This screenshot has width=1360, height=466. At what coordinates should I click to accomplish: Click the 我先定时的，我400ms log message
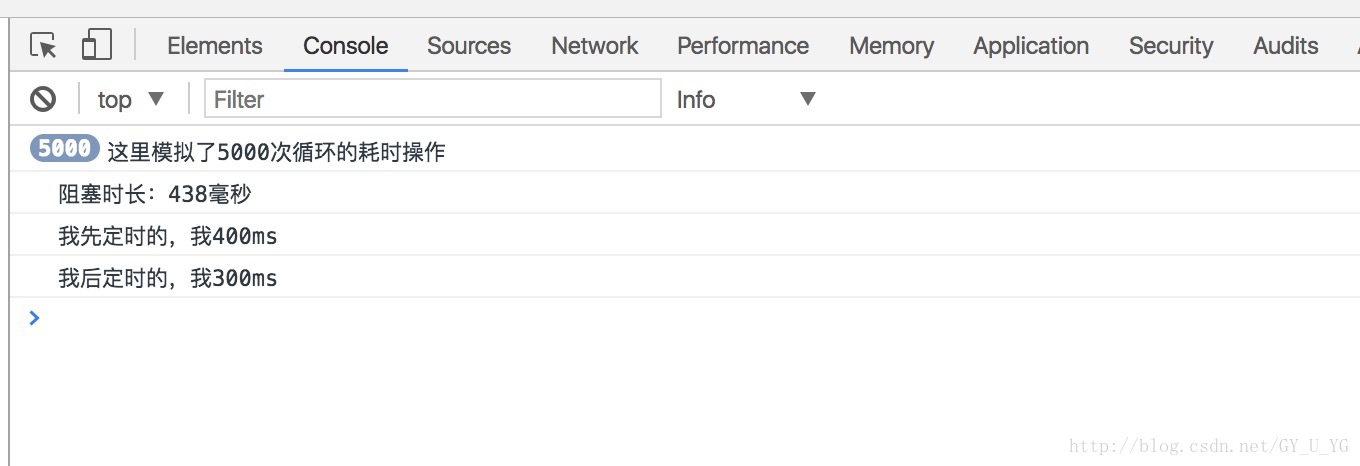[x=168, y=236]
